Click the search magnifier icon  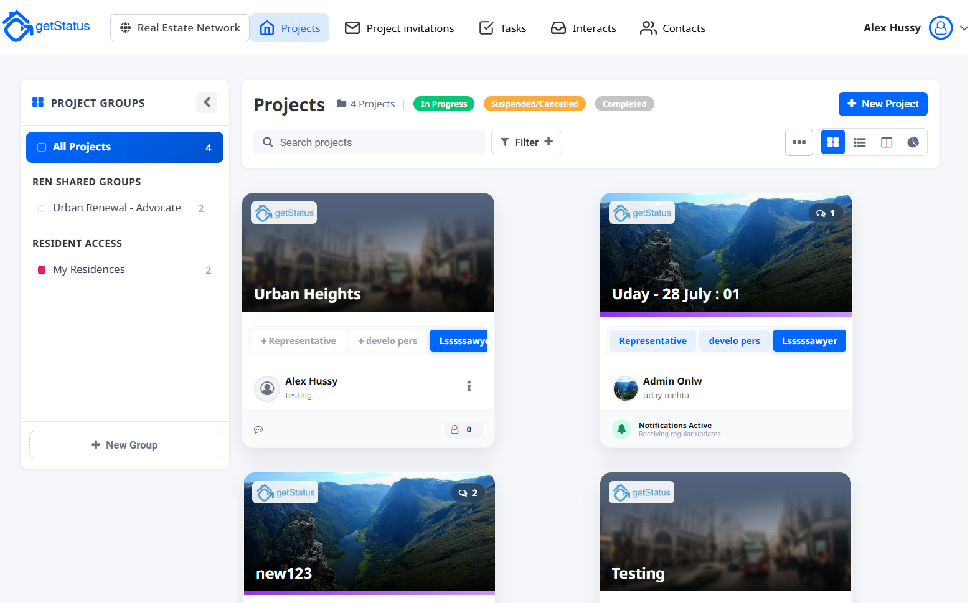(268, 143)
